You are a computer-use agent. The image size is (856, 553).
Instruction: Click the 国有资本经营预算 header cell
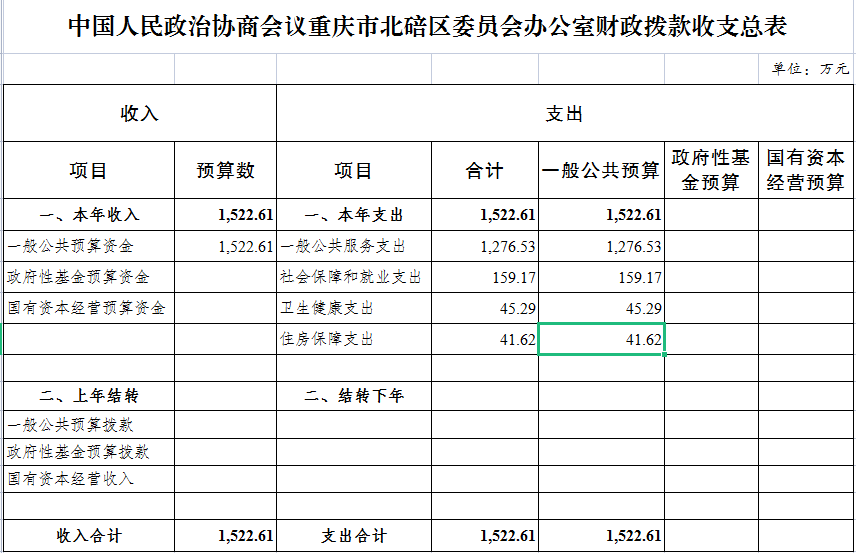805,170
